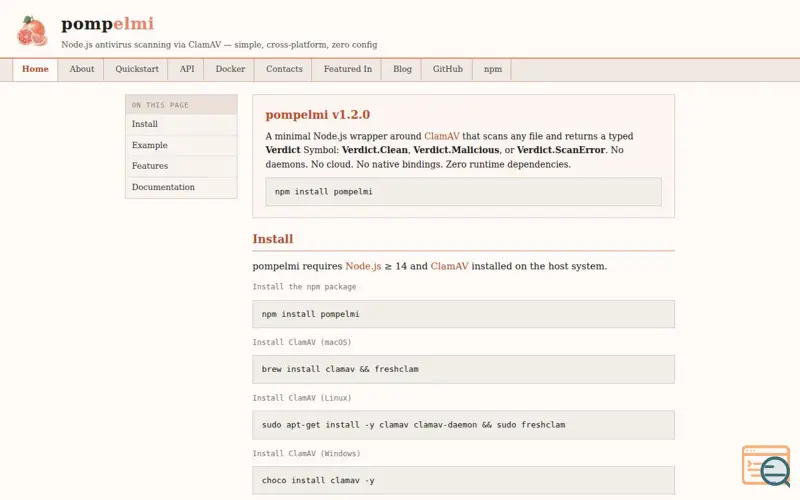The image size is (800, 500).
Task: Click the sudo apt-get install code block
Action: click(x=463, y=425)
